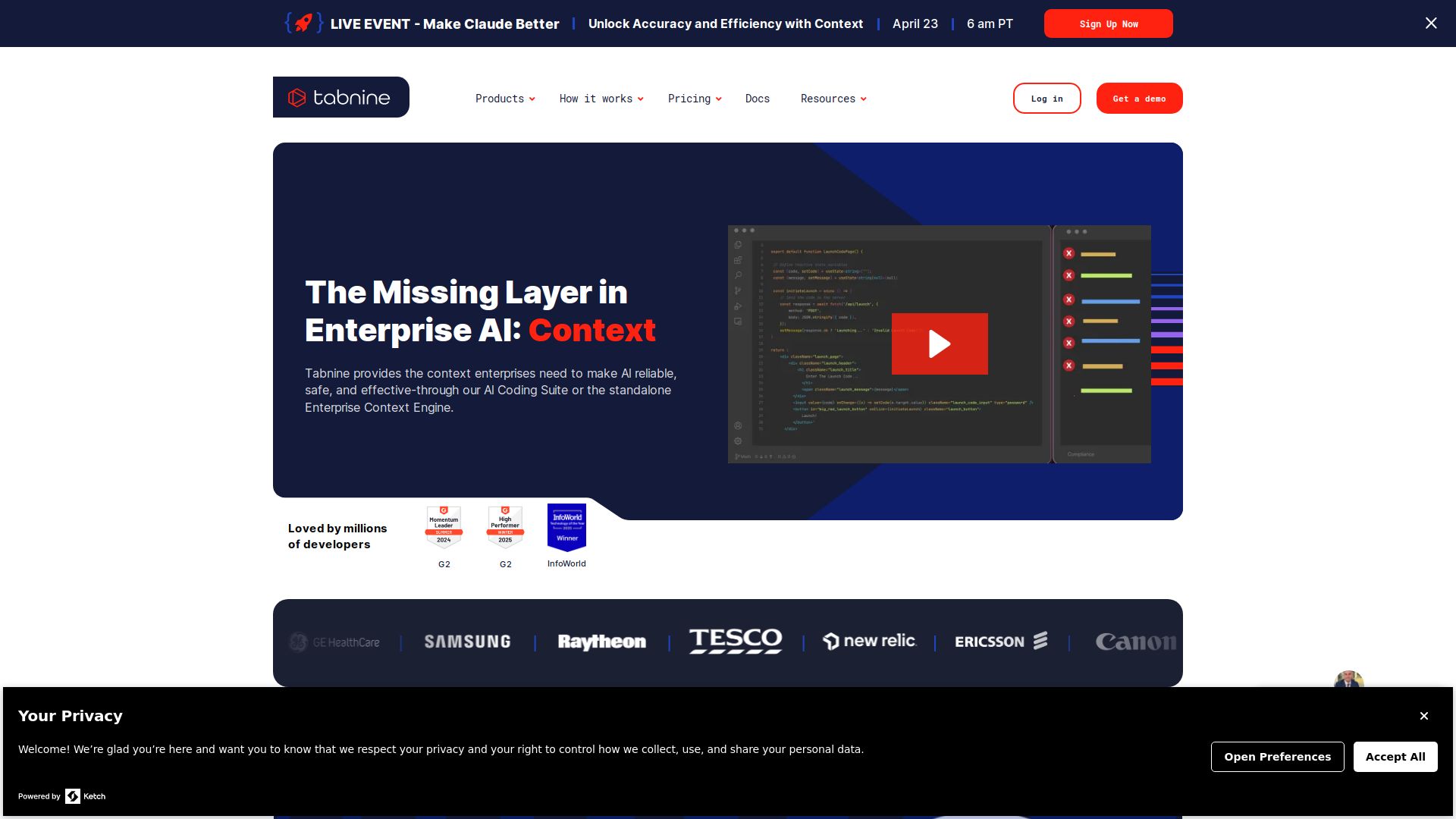The height and width of the screenshot is (819, 1456).
Task: Click the rocket icon in the event banner
Action: tap(303, 24)
